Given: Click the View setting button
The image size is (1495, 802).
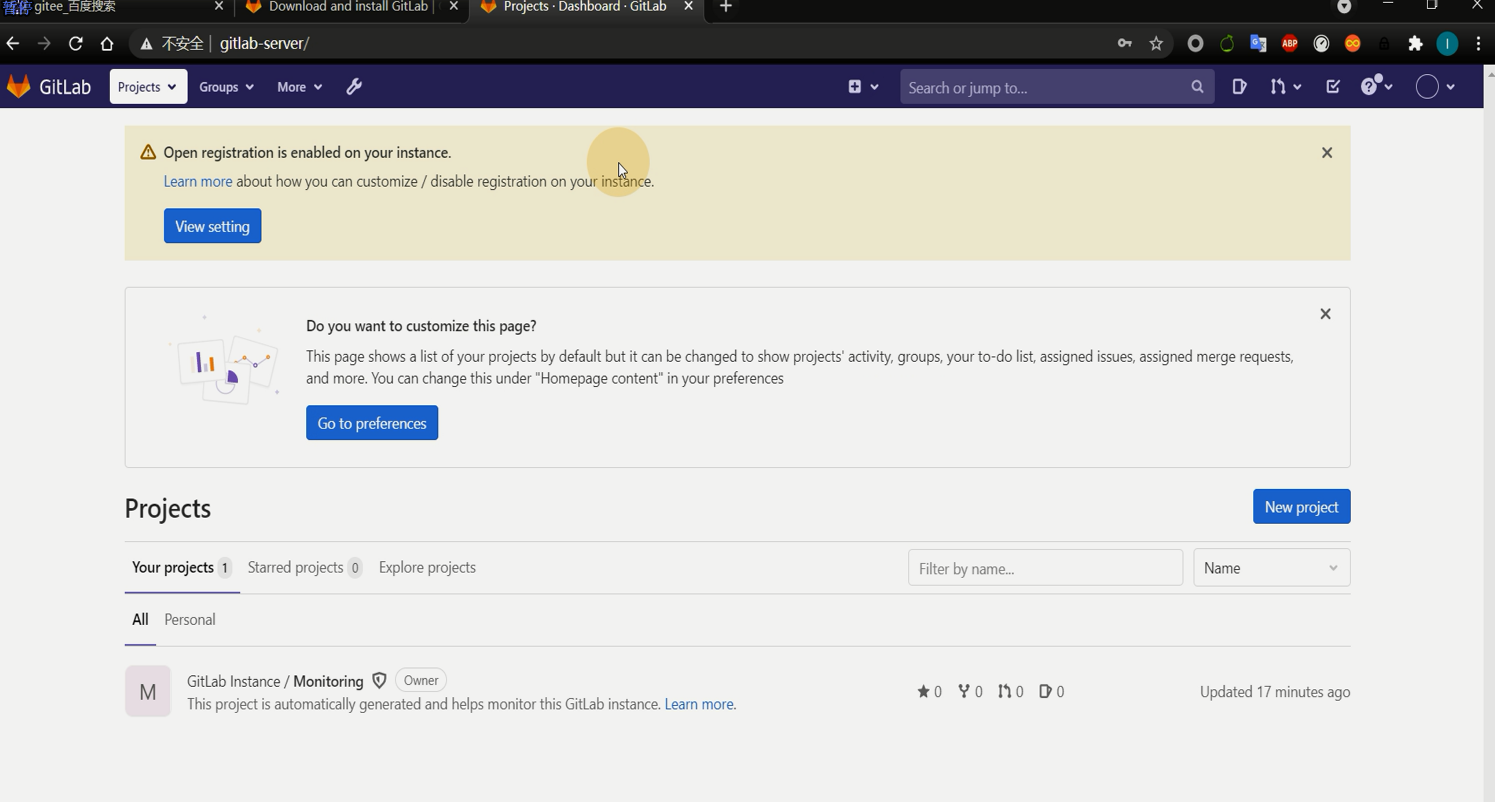Looking at the screenshot, I should coord(212,226).
